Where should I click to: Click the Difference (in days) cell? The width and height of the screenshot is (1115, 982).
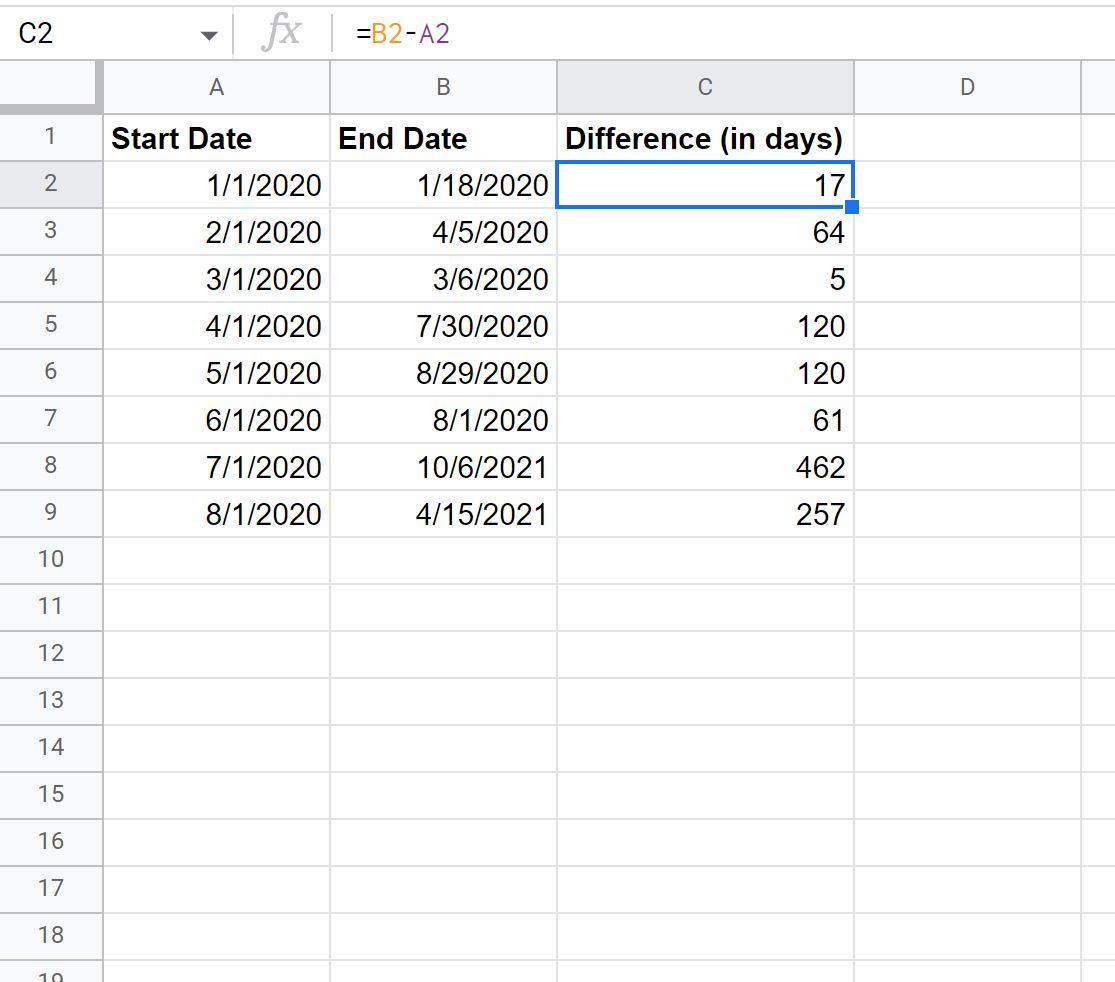(705, 138)
